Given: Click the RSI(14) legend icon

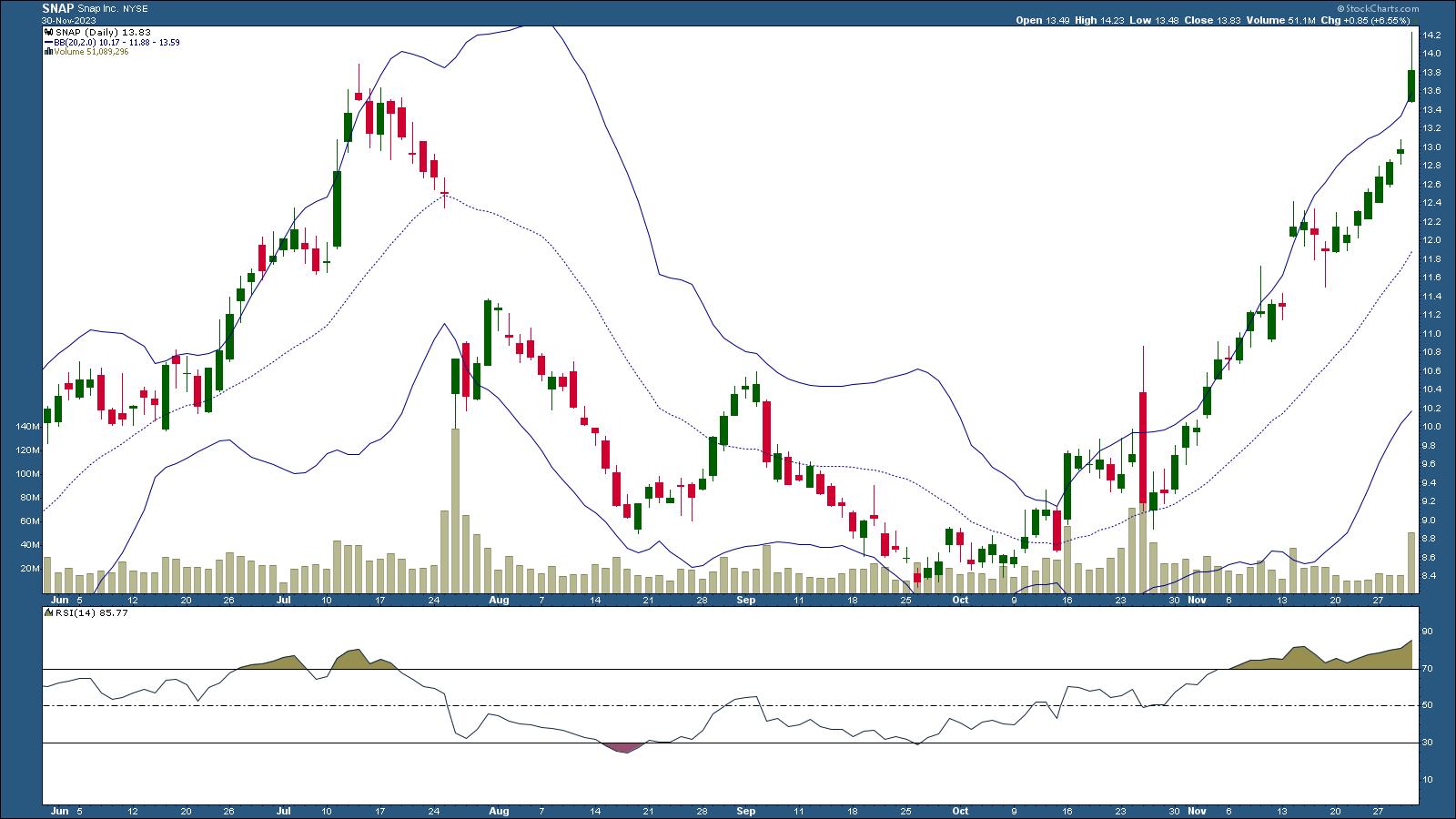Looking at the screenshot, I should [x=47, y=613].
